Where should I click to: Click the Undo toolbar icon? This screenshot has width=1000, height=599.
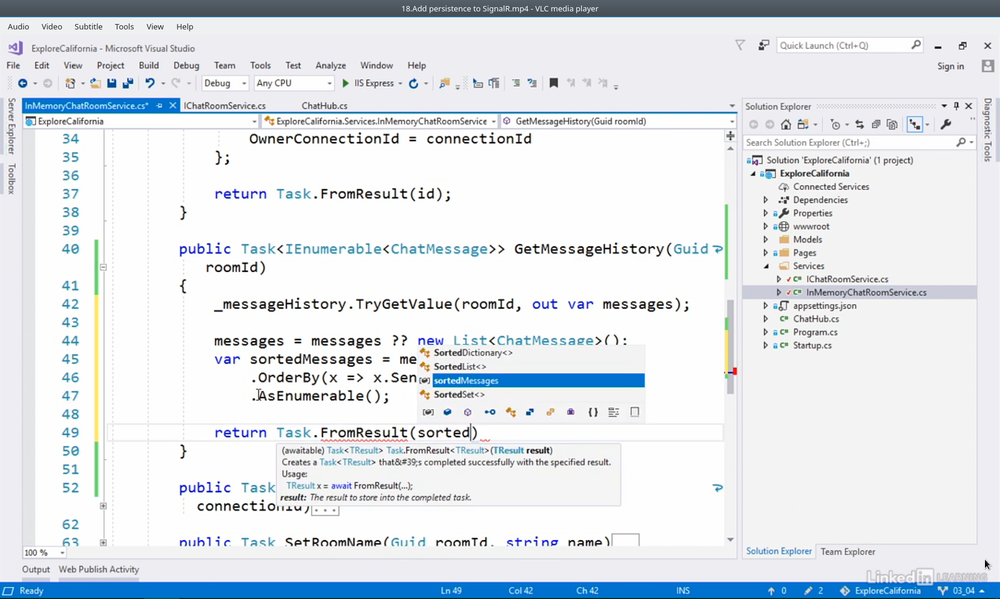tap(150, 84)
